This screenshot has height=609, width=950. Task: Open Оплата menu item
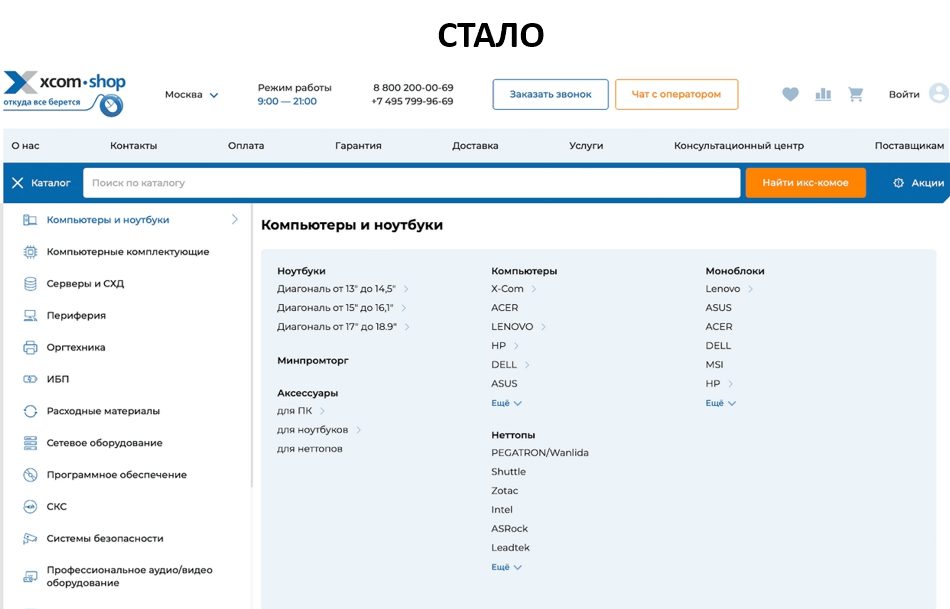point(246,145)
